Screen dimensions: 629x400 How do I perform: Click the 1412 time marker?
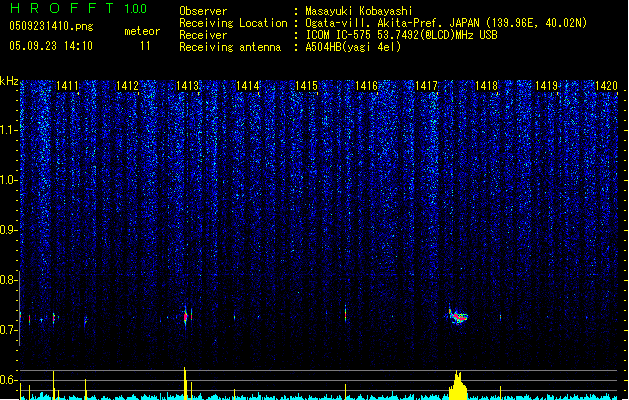(127, 86)
